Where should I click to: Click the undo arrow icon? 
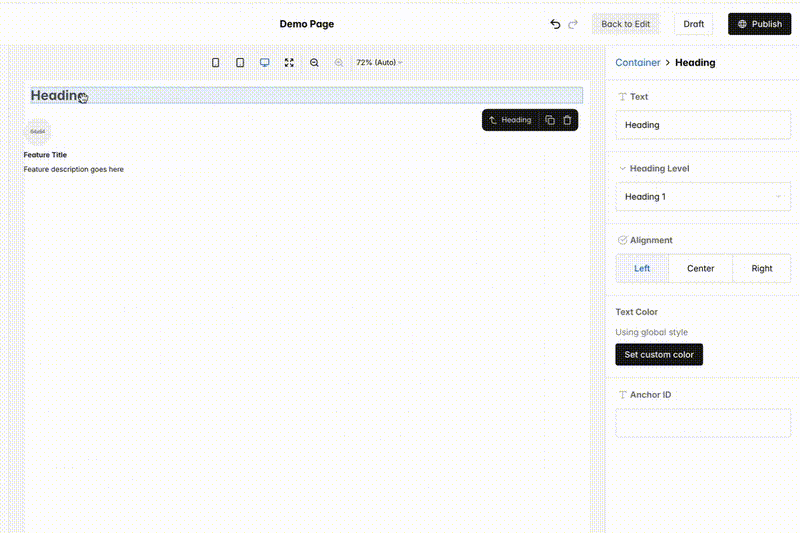[555, 24]
